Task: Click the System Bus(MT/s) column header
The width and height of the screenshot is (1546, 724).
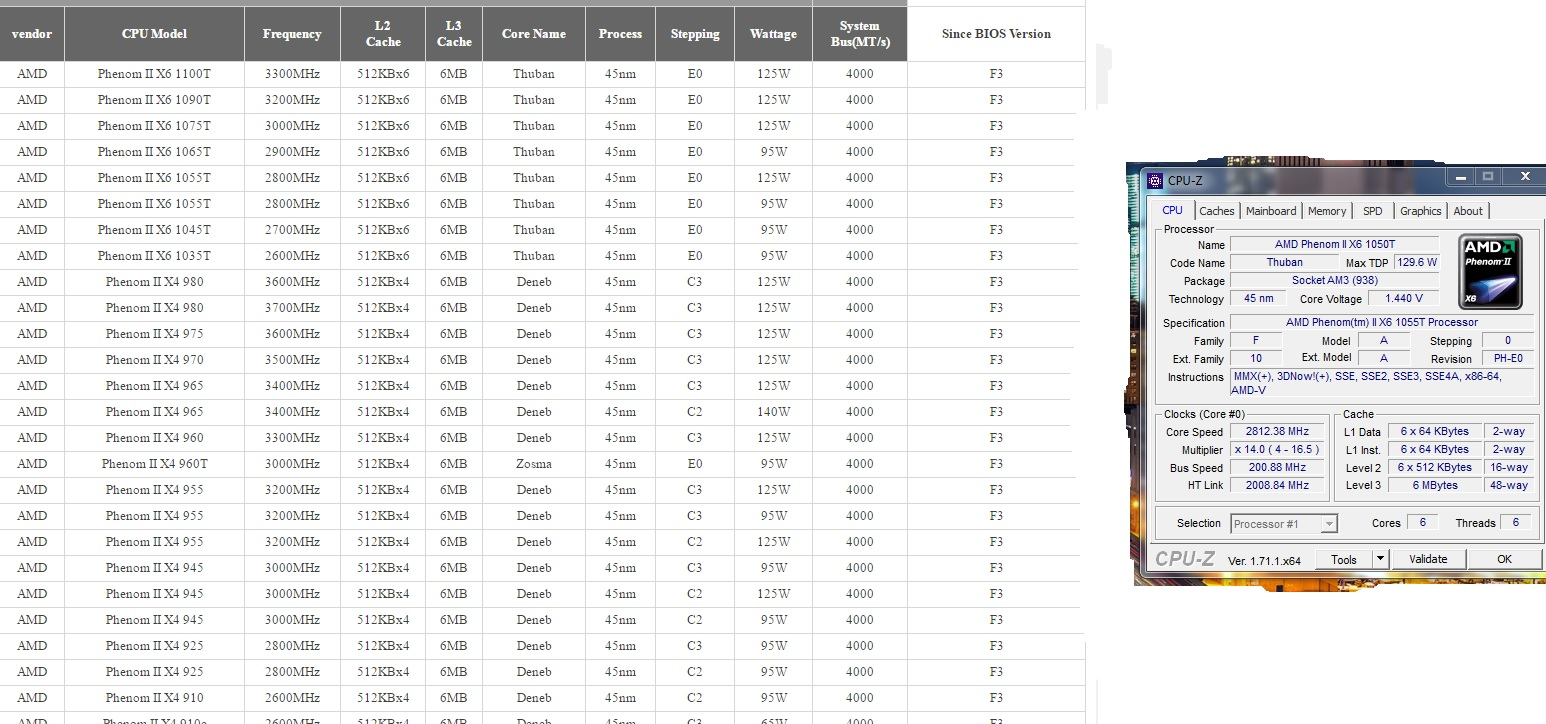Action: [x=860, y=34]
